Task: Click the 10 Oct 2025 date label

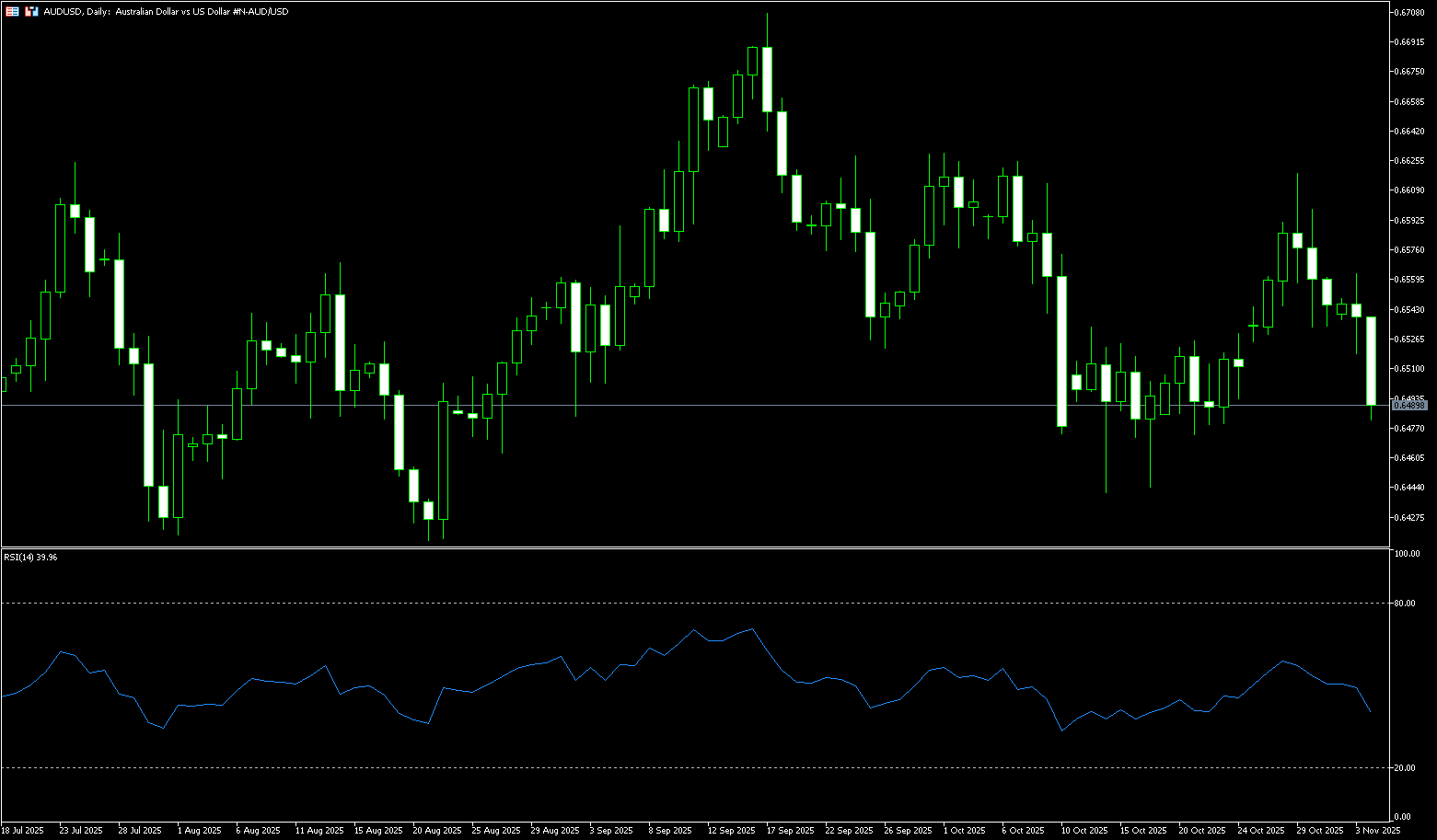Action: 1082,830
